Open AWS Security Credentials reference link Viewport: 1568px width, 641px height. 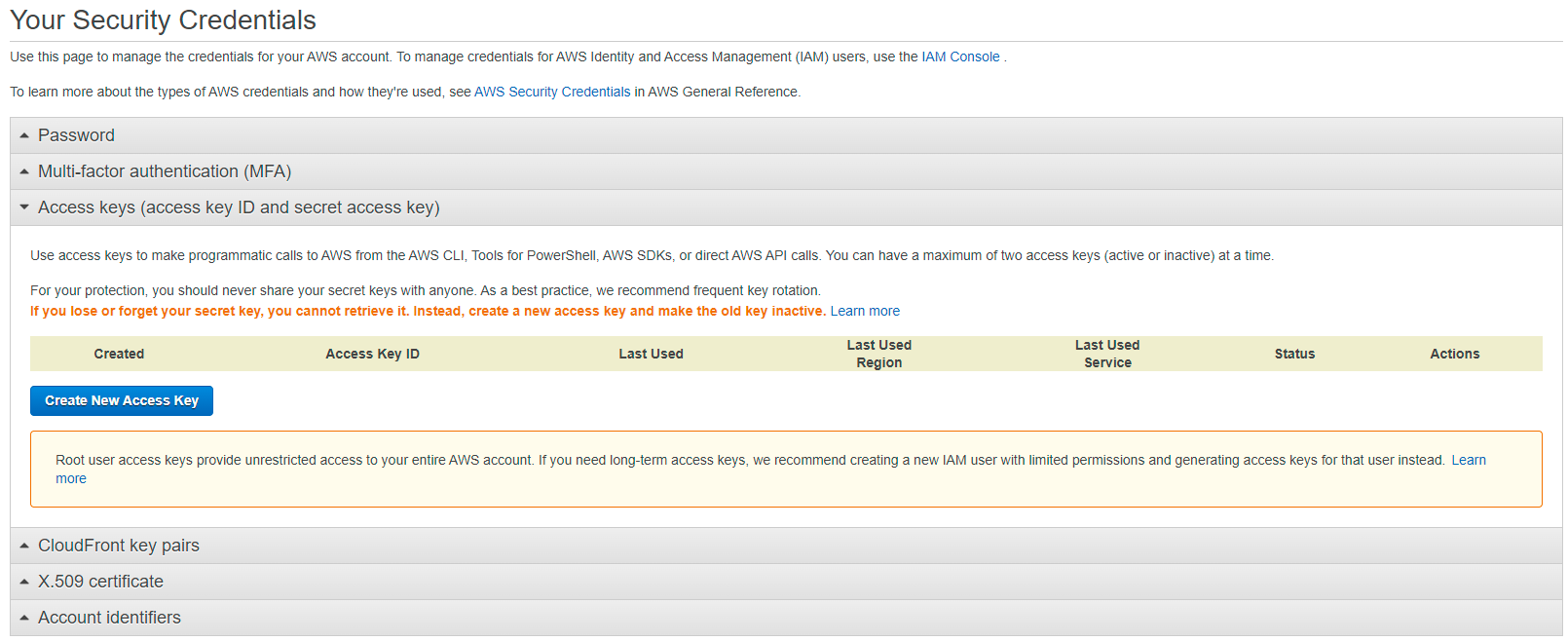coord(552,92)
